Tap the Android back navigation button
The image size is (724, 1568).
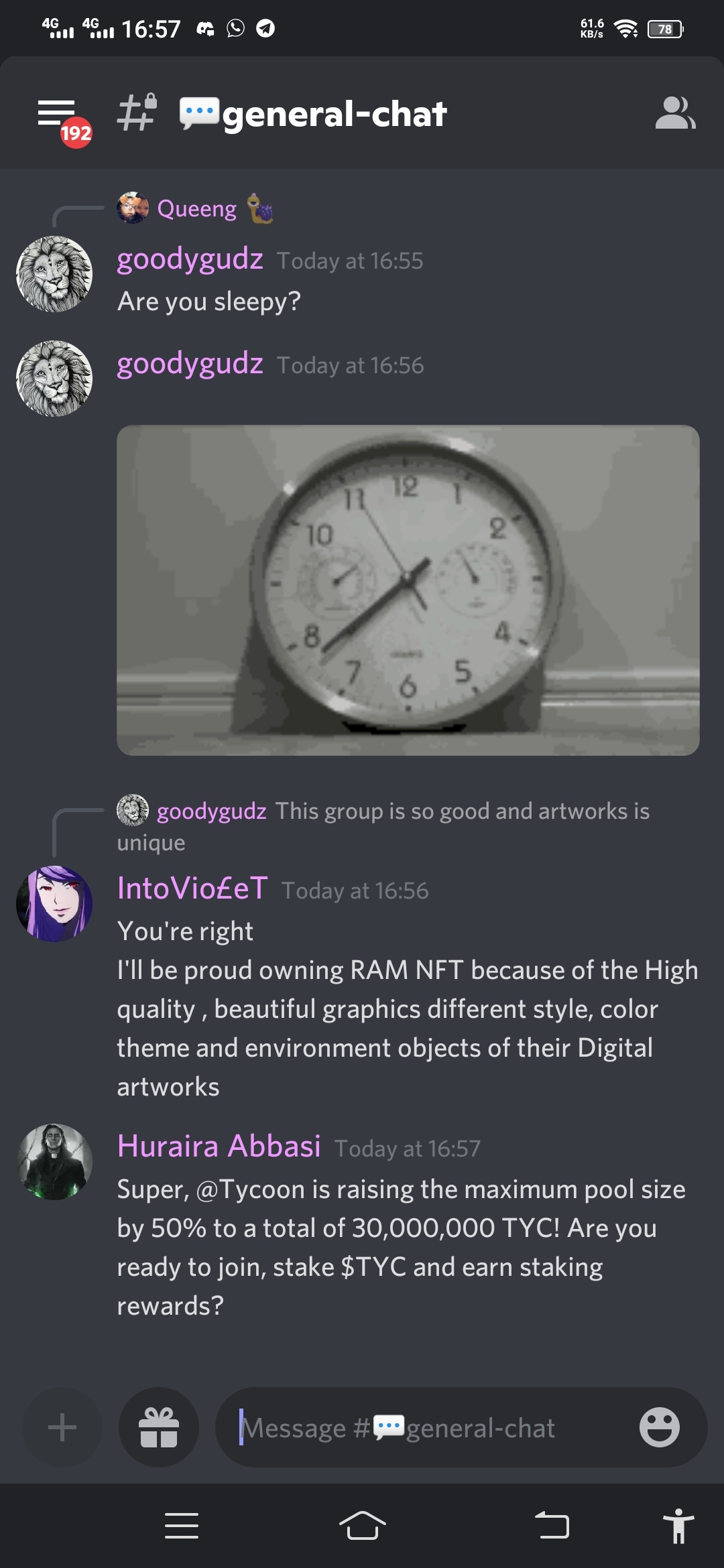click(552, 1526)
